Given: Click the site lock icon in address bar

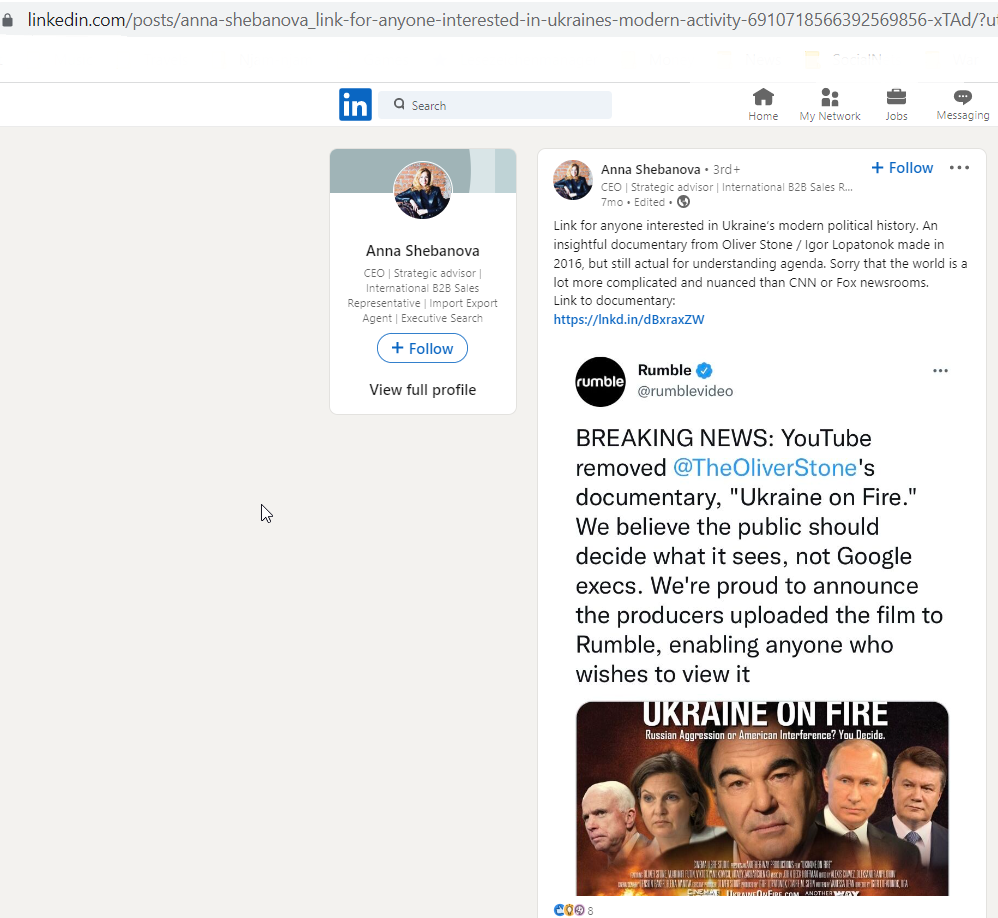Looking at the screenshot, I should (8, 20).
